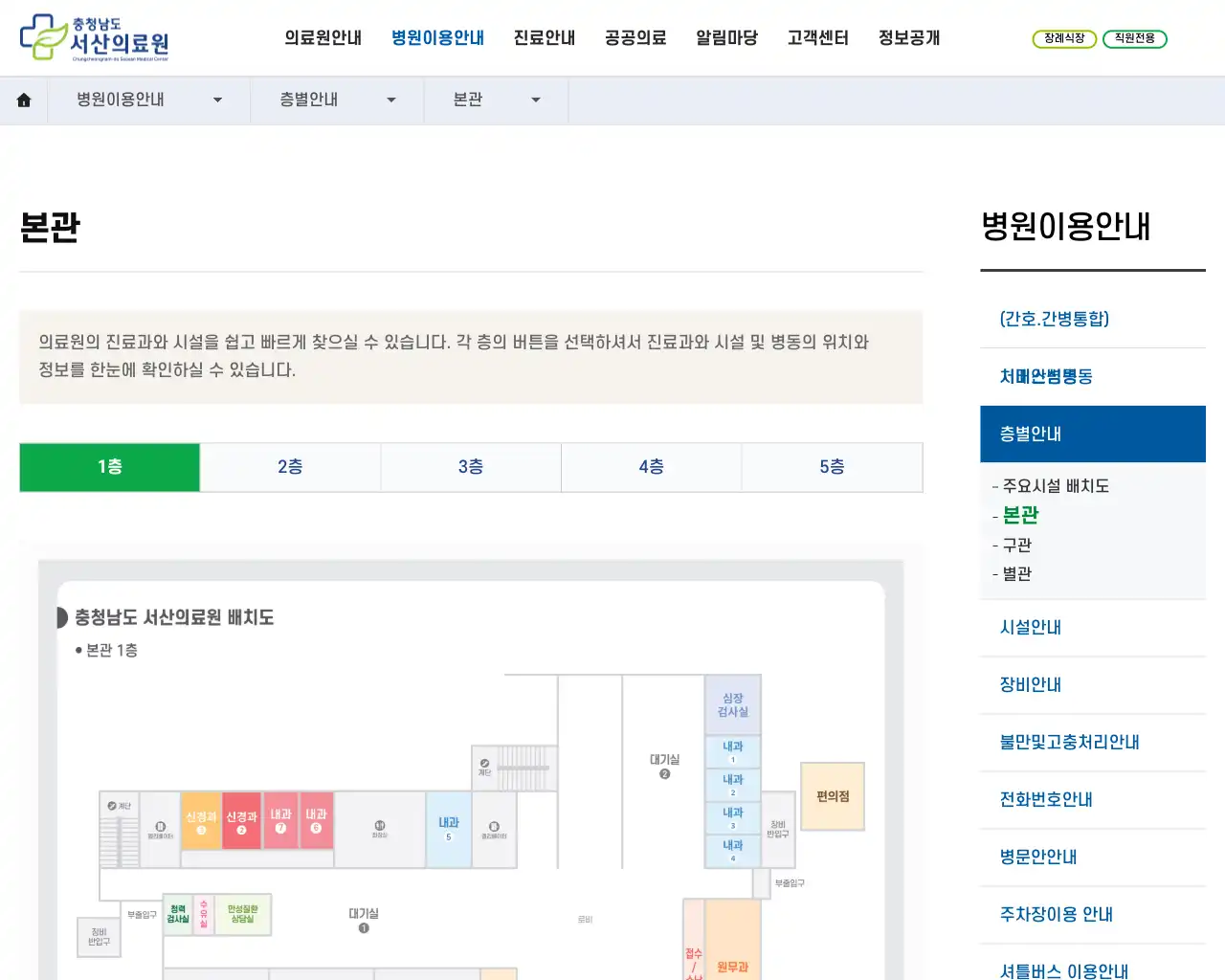Open the 공공의료 menu
This screenshot has height=980, width=1225.
635,38
